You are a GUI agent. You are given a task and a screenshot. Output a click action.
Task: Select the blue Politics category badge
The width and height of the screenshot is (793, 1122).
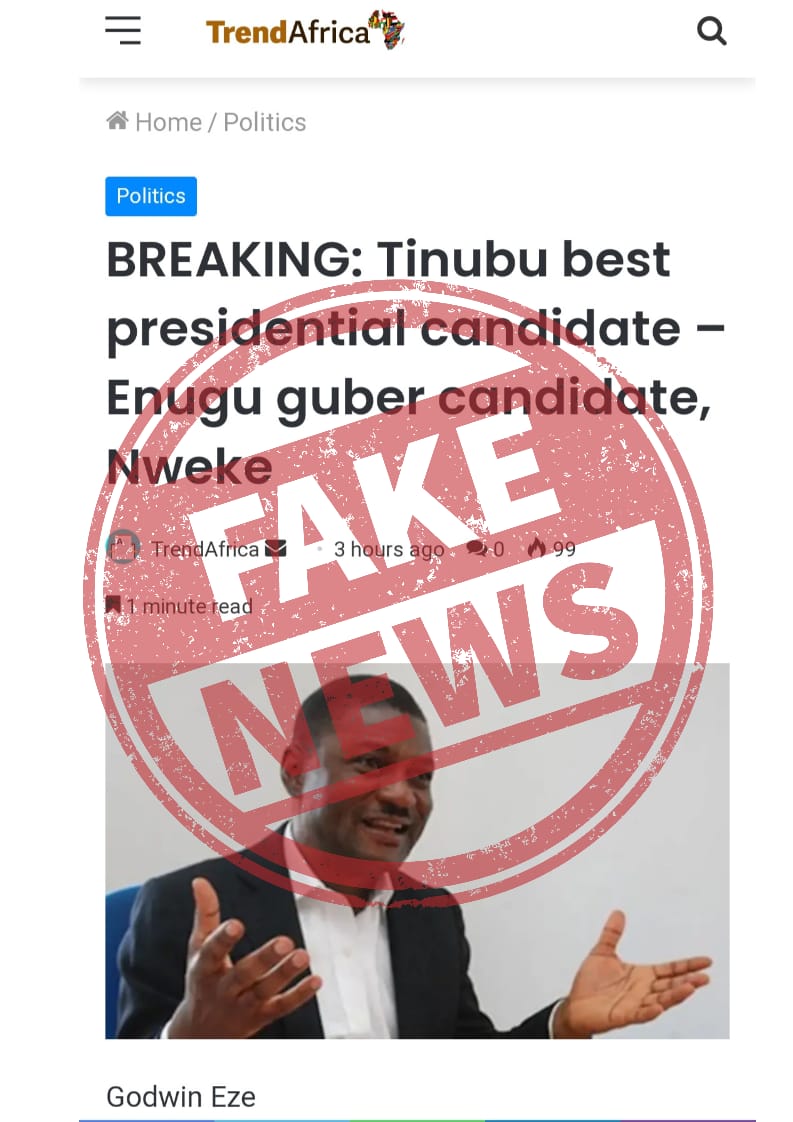(151, 196)
